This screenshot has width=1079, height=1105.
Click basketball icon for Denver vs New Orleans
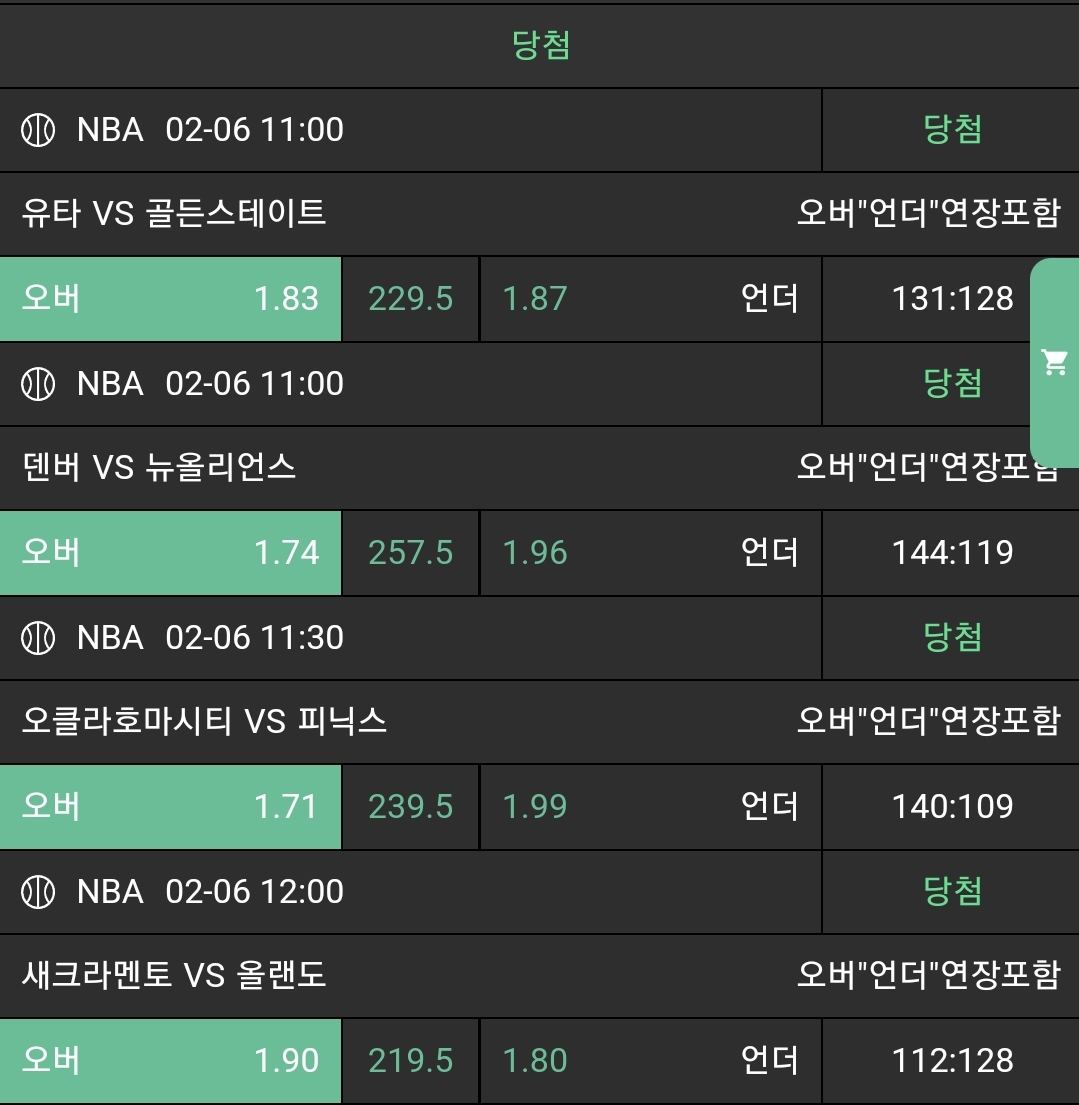38,384
